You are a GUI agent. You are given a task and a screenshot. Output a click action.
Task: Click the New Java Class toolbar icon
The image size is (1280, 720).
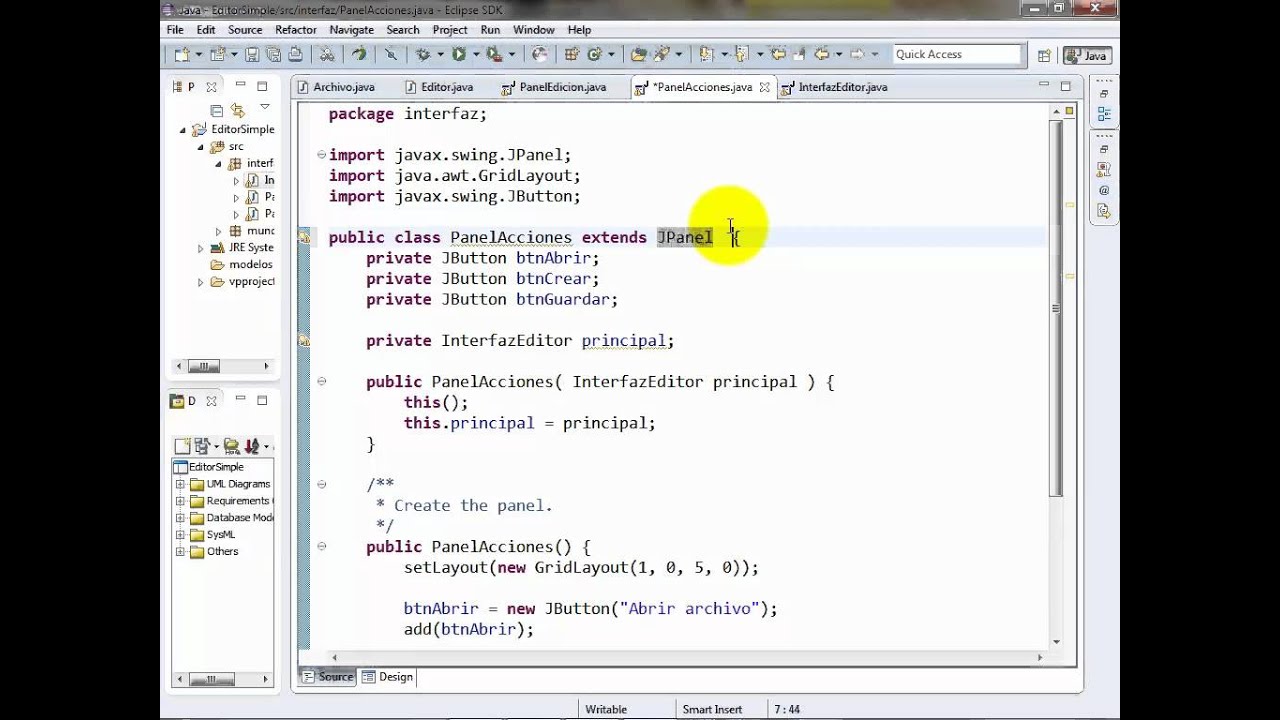[x=594, y=54]
